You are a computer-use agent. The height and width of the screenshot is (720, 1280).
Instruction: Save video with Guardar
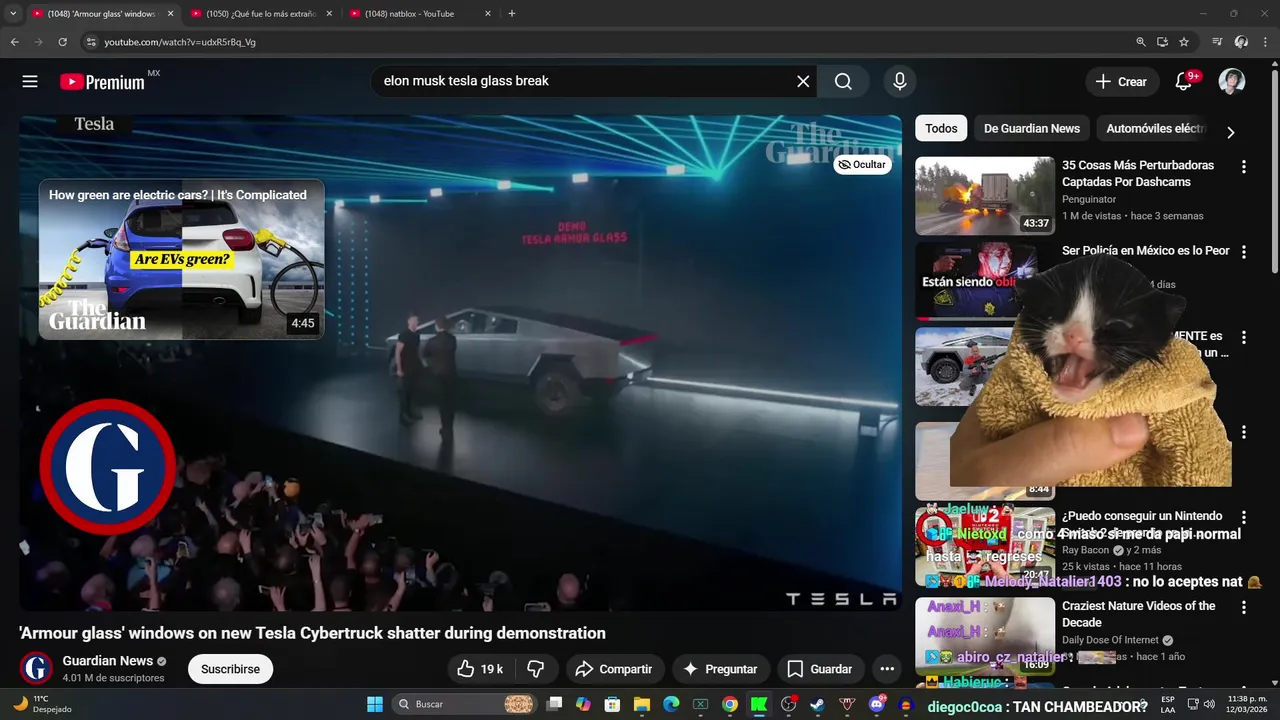(x=820, y=669)
